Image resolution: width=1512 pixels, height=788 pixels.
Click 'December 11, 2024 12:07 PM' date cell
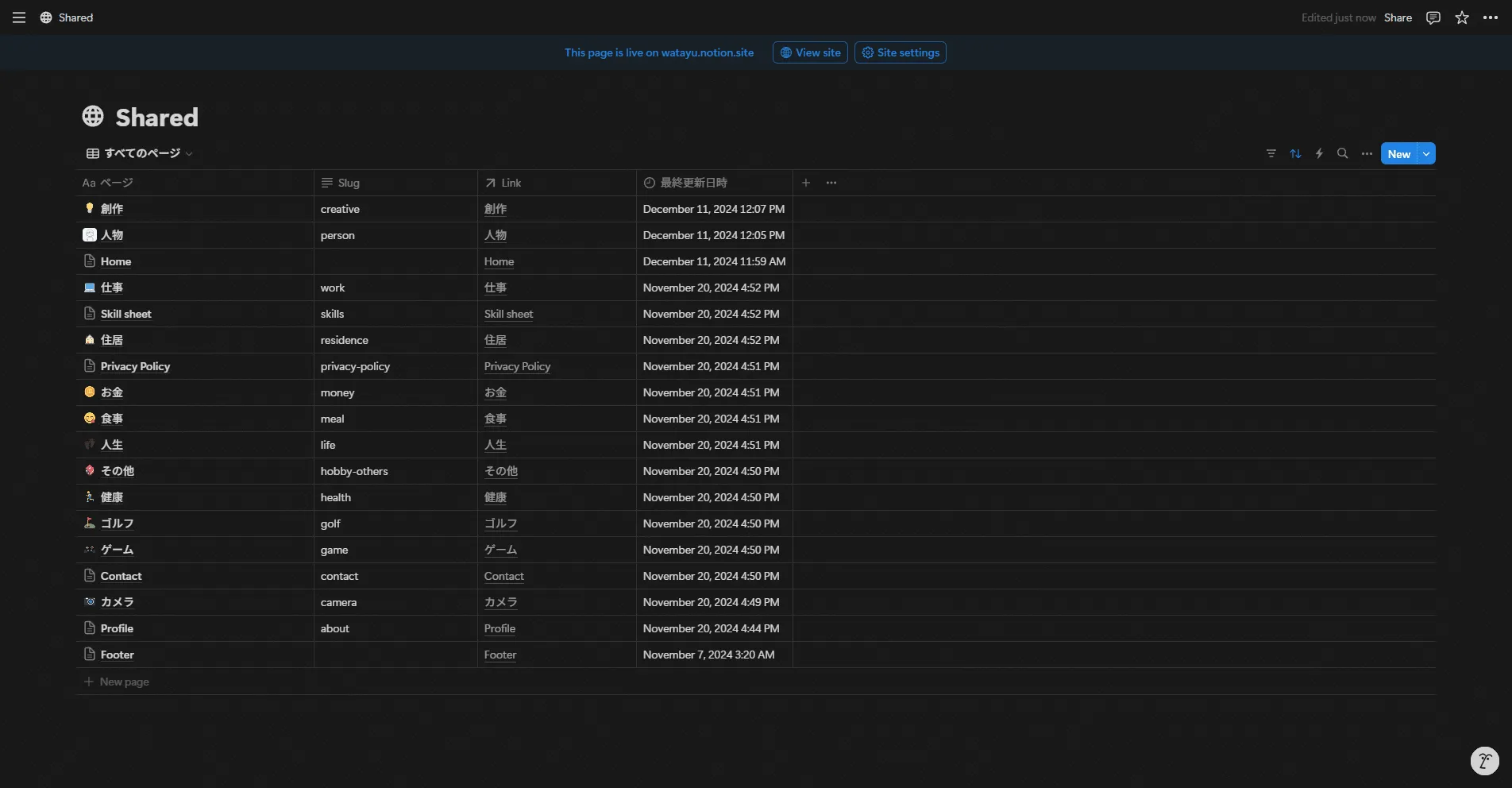tap(715, 209)
